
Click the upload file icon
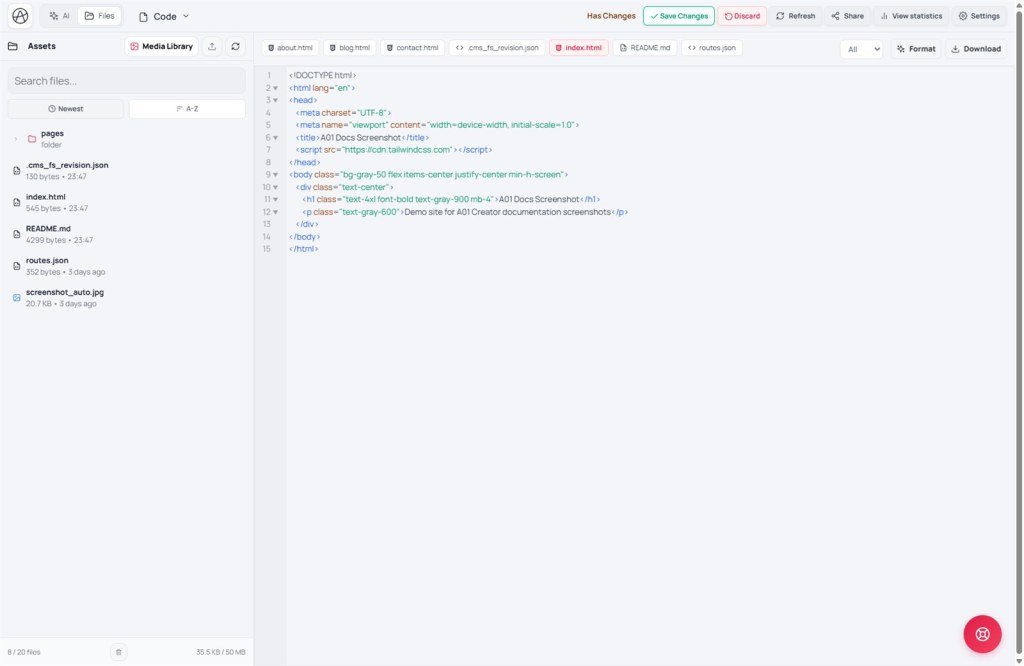[212, 46]
